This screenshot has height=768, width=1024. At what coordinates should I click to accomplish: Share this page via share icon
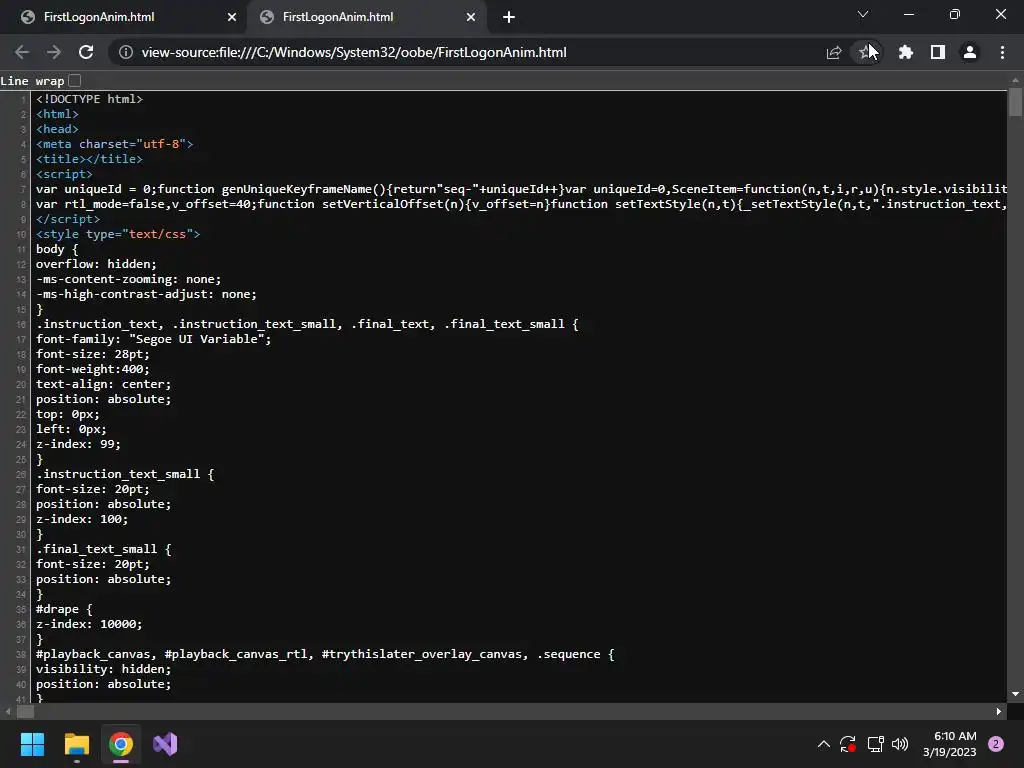point(834,52)
